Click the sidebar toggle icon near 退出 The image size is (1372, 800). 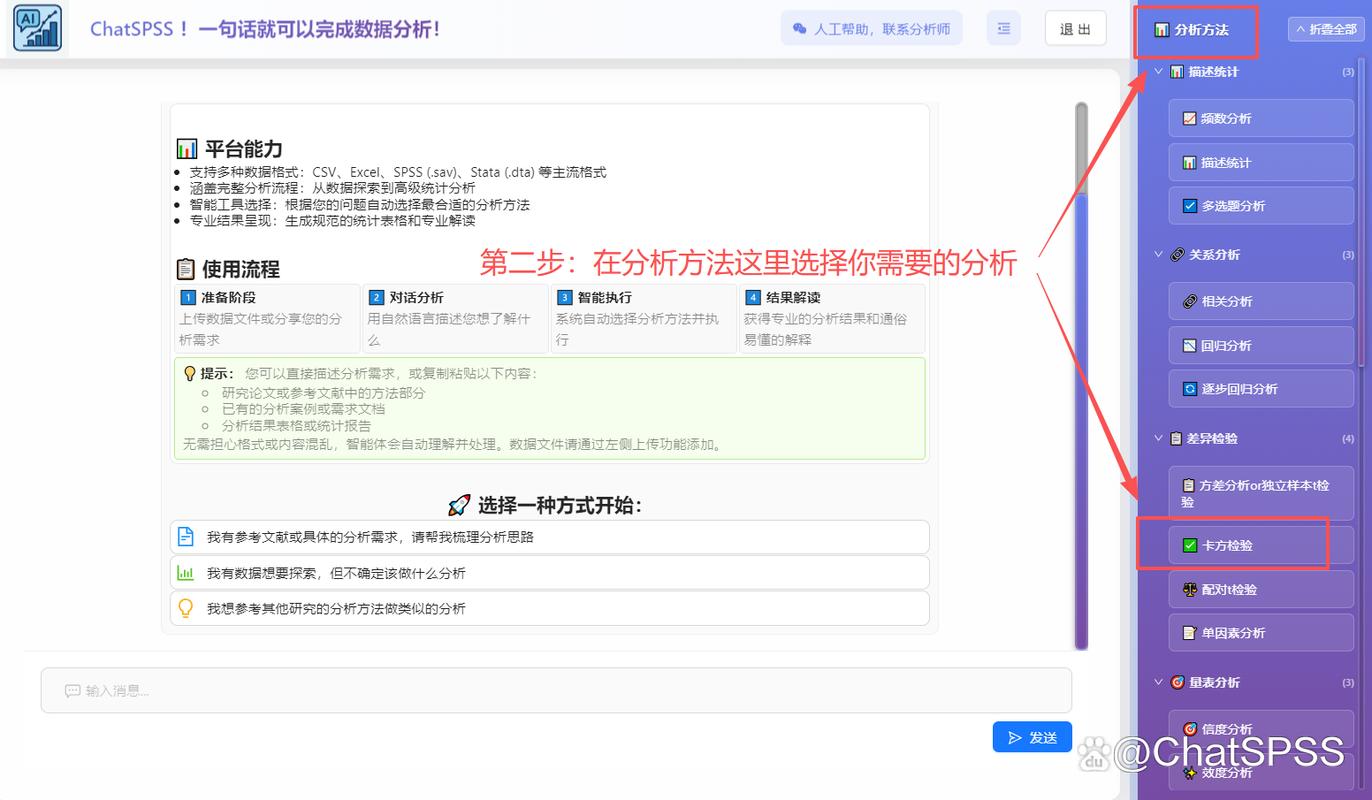click(x=1003, y=28)
